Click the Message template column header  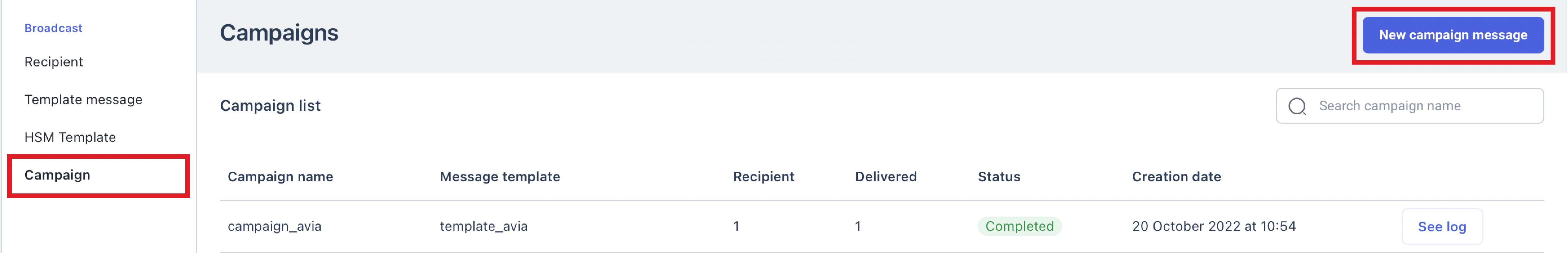(x=500, y=177)
